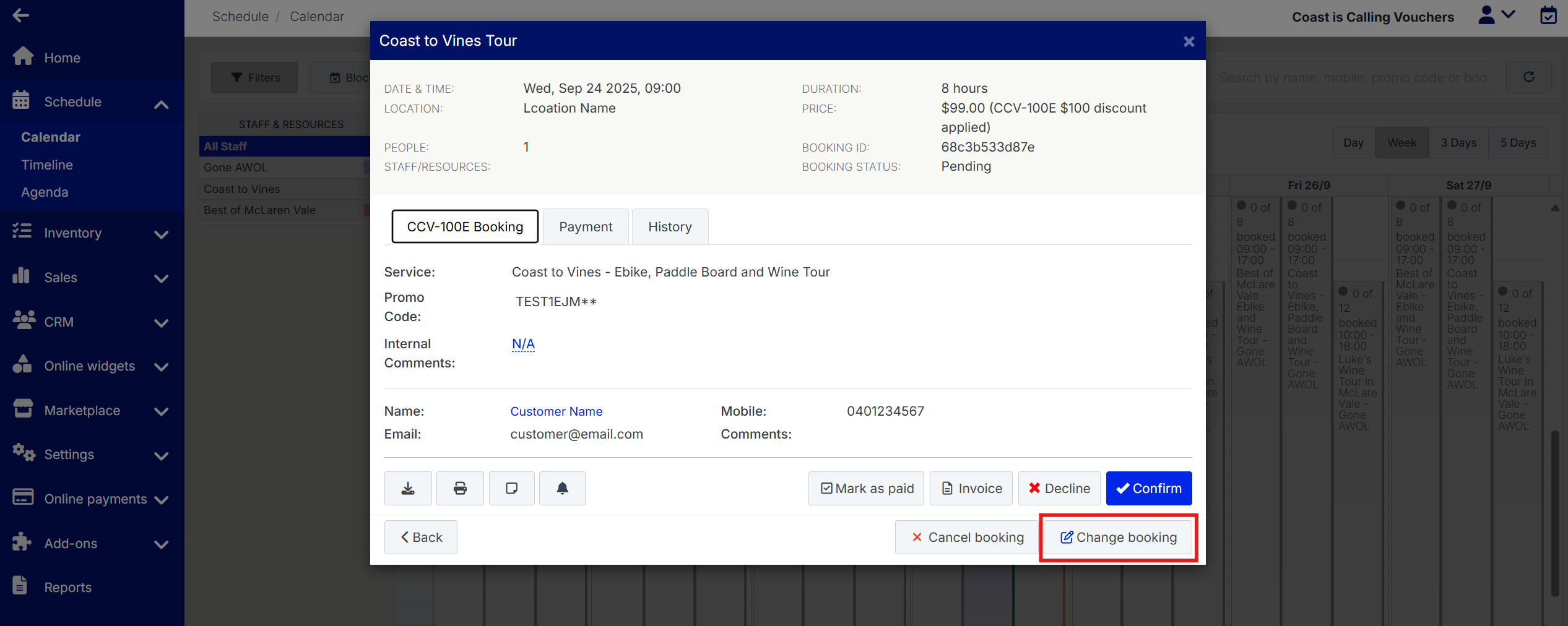Confirm the pending booking
The height and width of the screenshot is (626, 1568).
click(x=1148, y=488)
